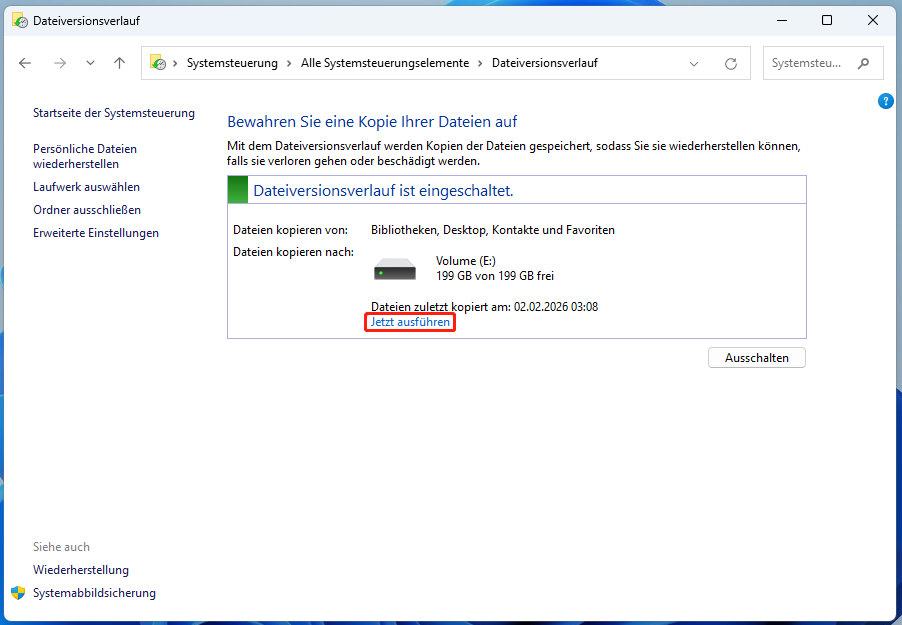Viewport: 902px width, 625px height.
Task: Click the last copied date 02.02.2026 03:08
Action: click(556, 307)
